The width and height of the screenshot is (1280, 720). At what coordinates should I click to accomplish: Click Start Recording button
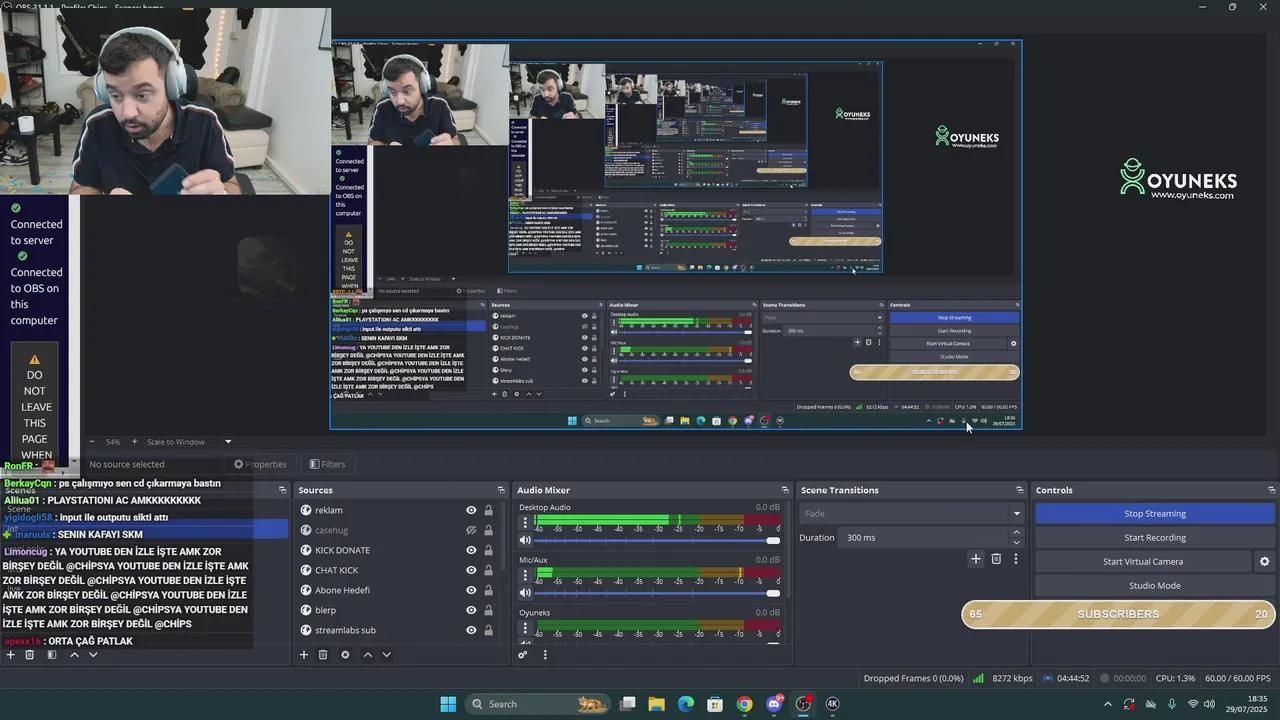[x=1155, y=537]
